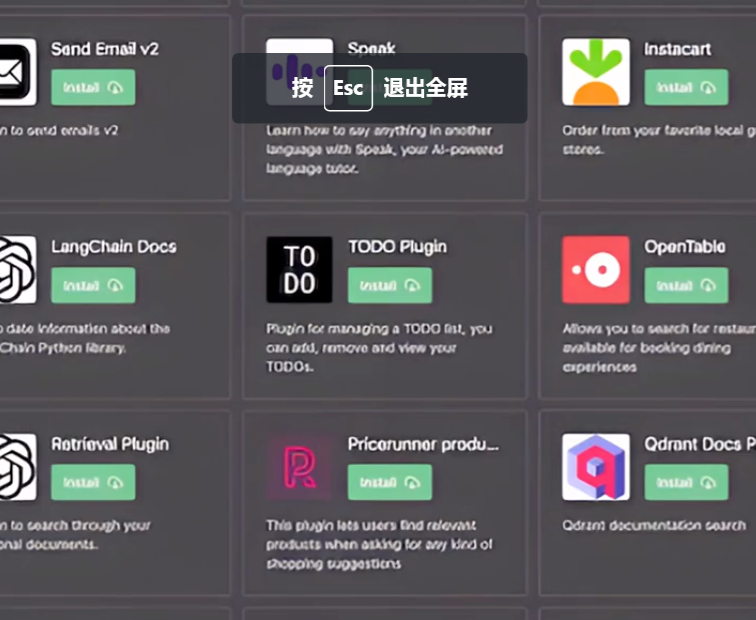Screen dimensions: 756x620
Task: Select the Qdrant Docs title
Action: tap(700, 444)
